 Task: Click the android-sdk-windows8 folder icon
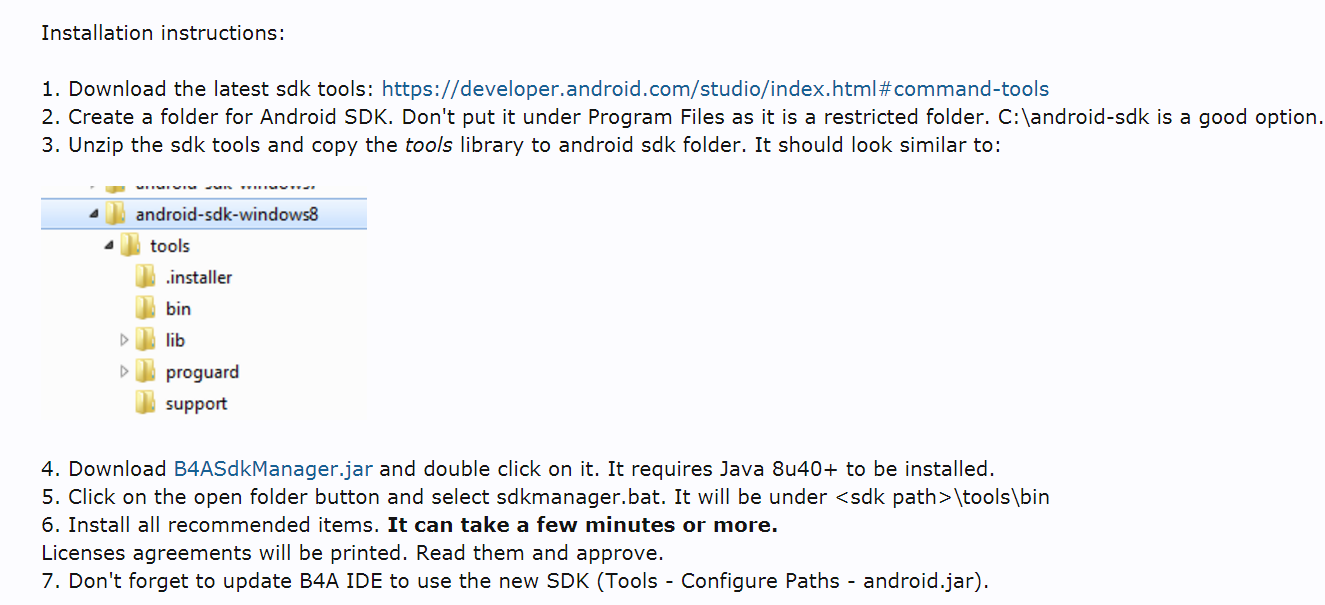tap(116, 214)
